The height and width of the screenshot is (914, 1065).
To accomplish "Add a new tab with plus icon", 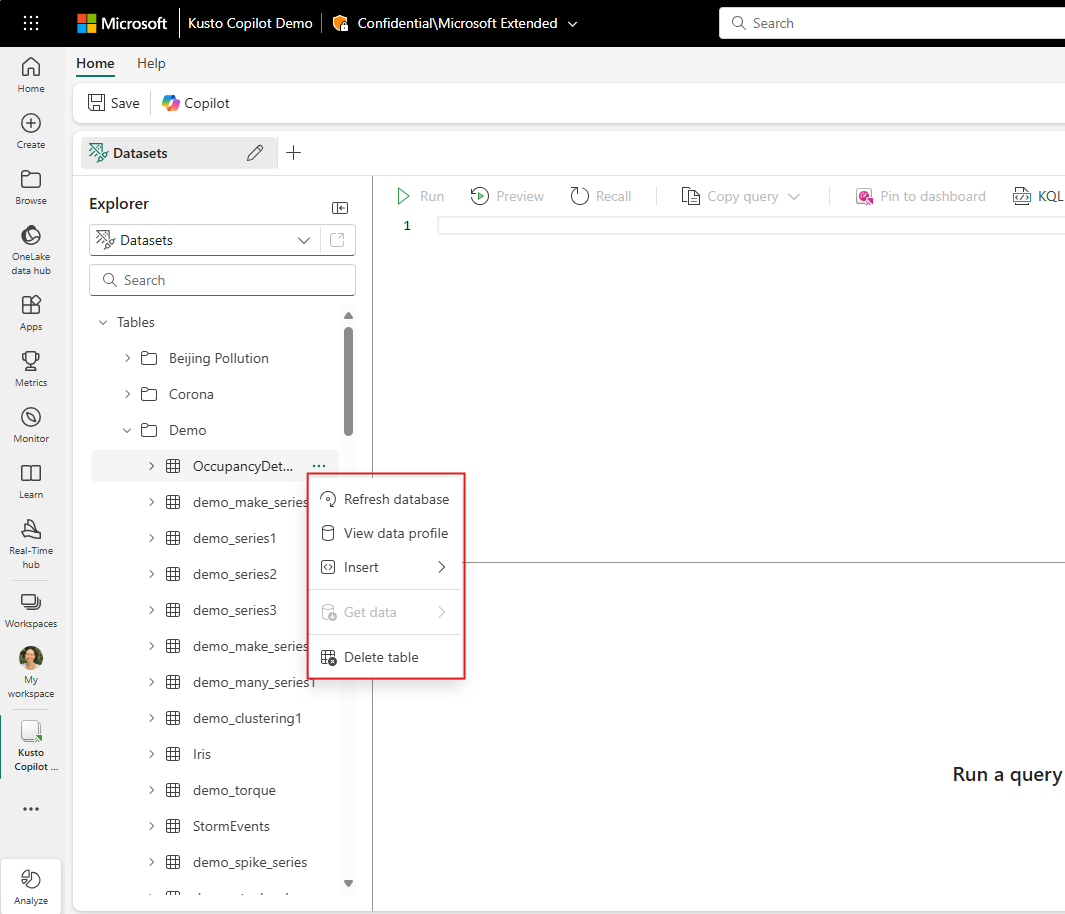I will pos(293,153).
